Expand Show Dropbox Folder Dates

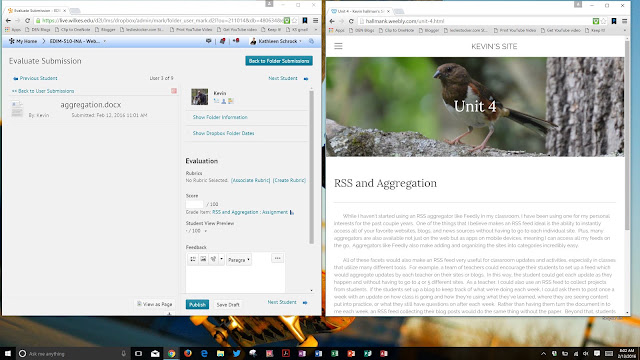(x=223, y=133)
